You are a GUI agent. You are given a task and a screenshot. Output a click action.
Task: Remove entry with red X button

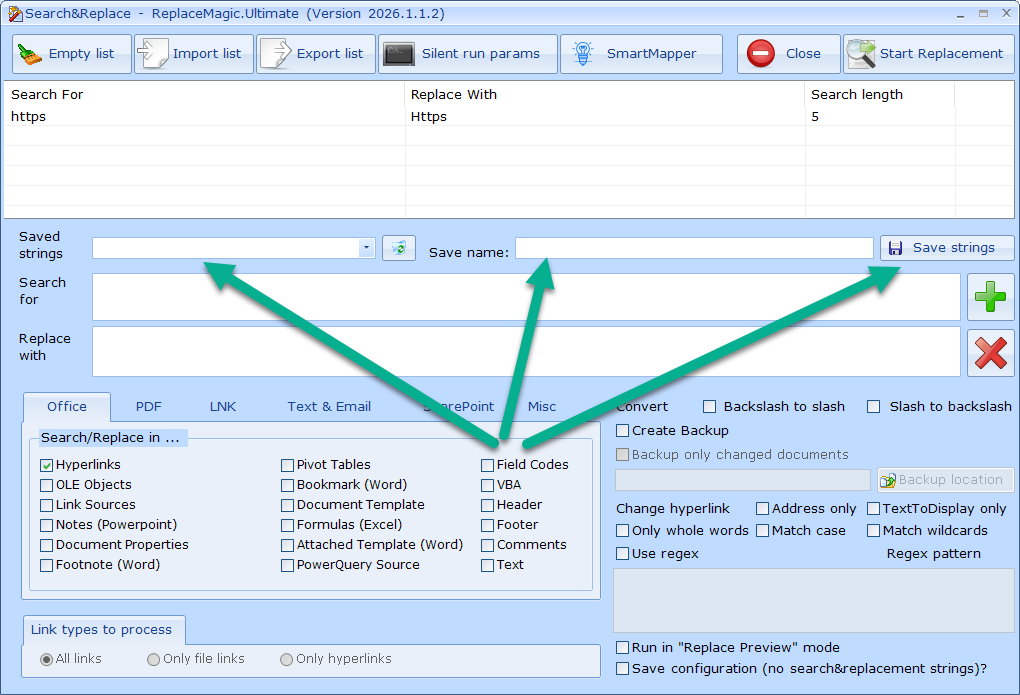click(x=990, y=353)
